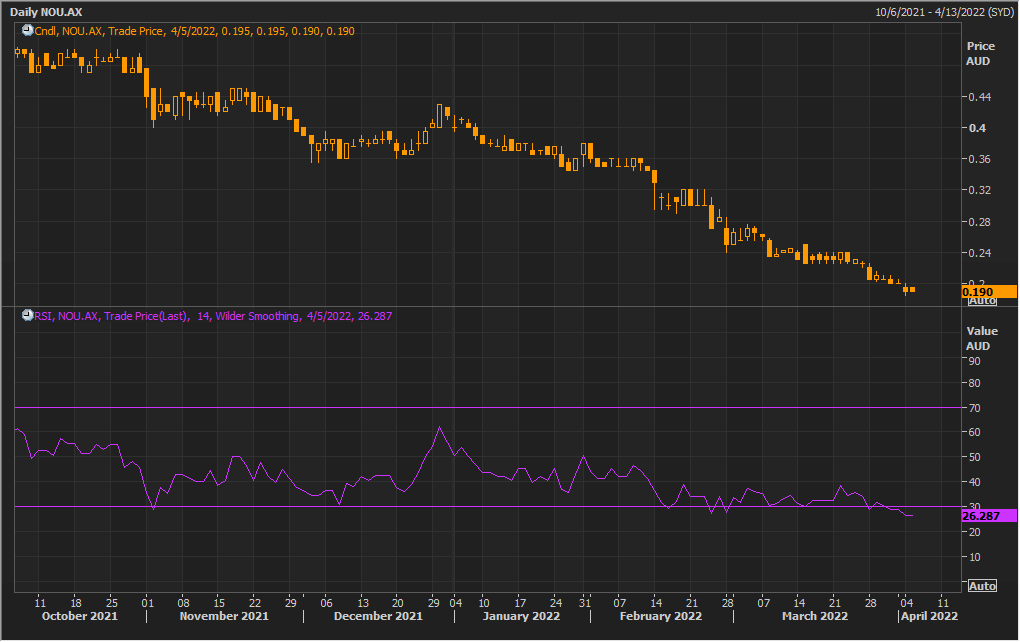Image resolution: width=1020 pixels, height=642 pixels.
Task: Click the 10/6/2021 - 4/13/2022 (SYD) date range
Action: click(944, 12)
